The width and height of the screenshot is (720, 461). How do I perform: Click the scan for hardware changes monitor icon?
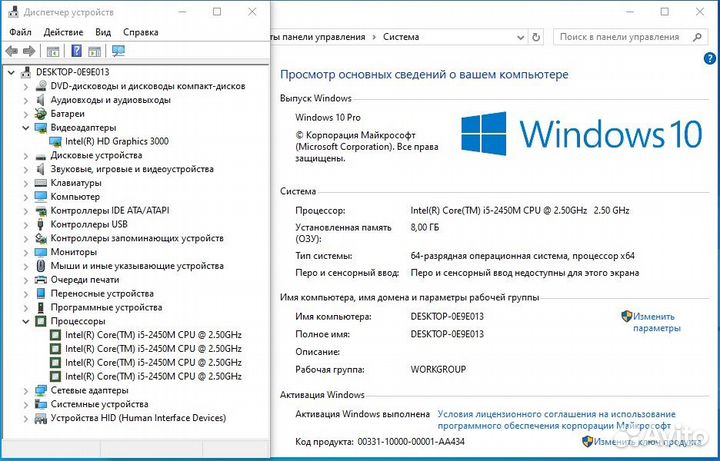point(118,51)
